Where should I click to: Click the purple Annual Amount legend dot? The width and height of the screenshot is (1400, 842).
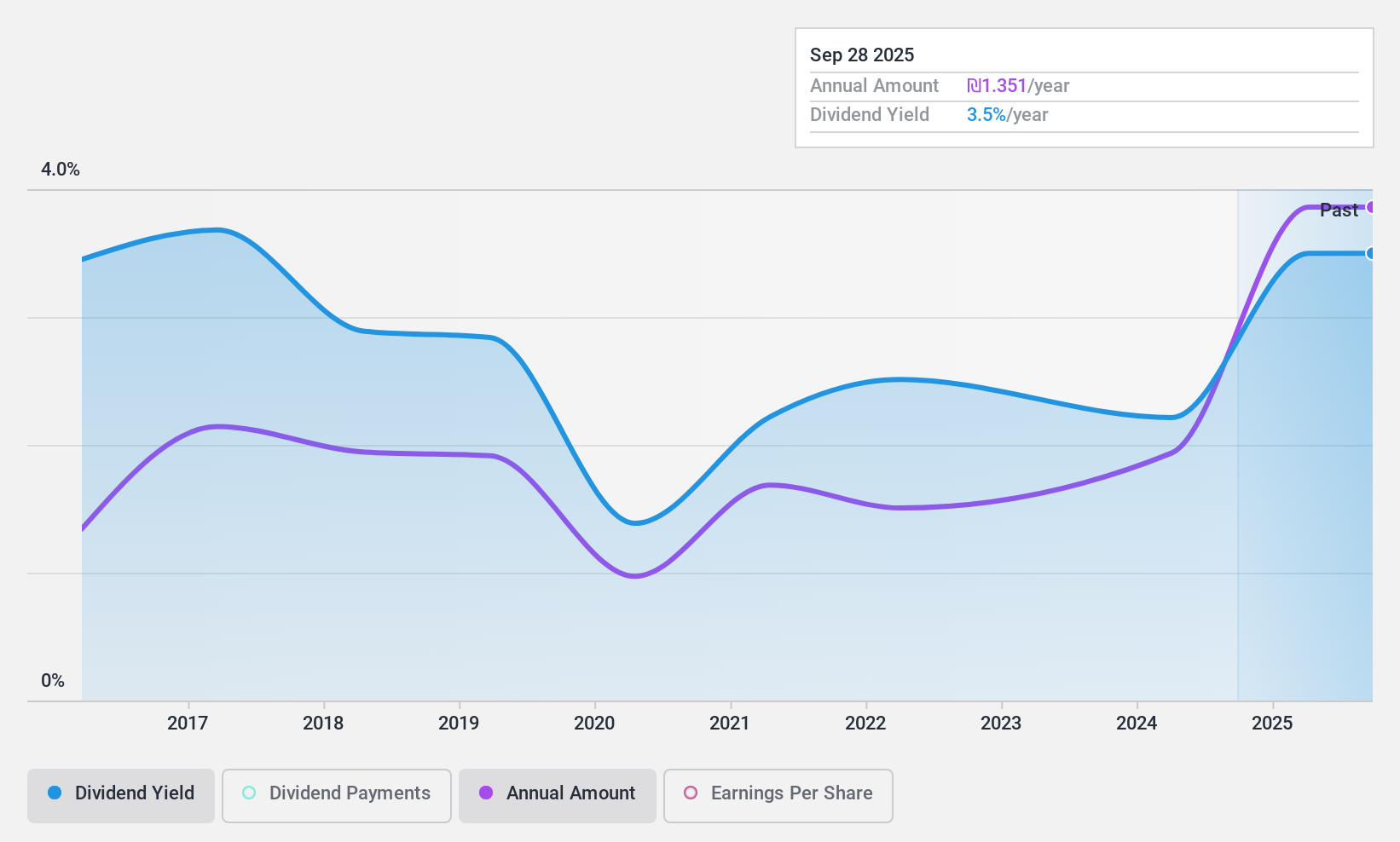tap(488, 793)
